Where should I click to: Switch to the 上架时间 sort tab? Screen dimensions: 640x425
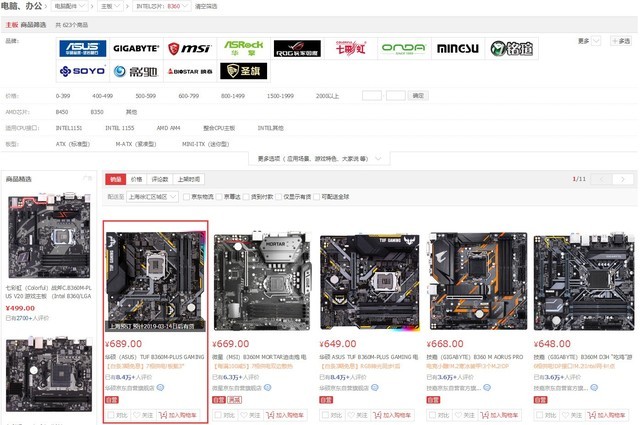(188, 179)
